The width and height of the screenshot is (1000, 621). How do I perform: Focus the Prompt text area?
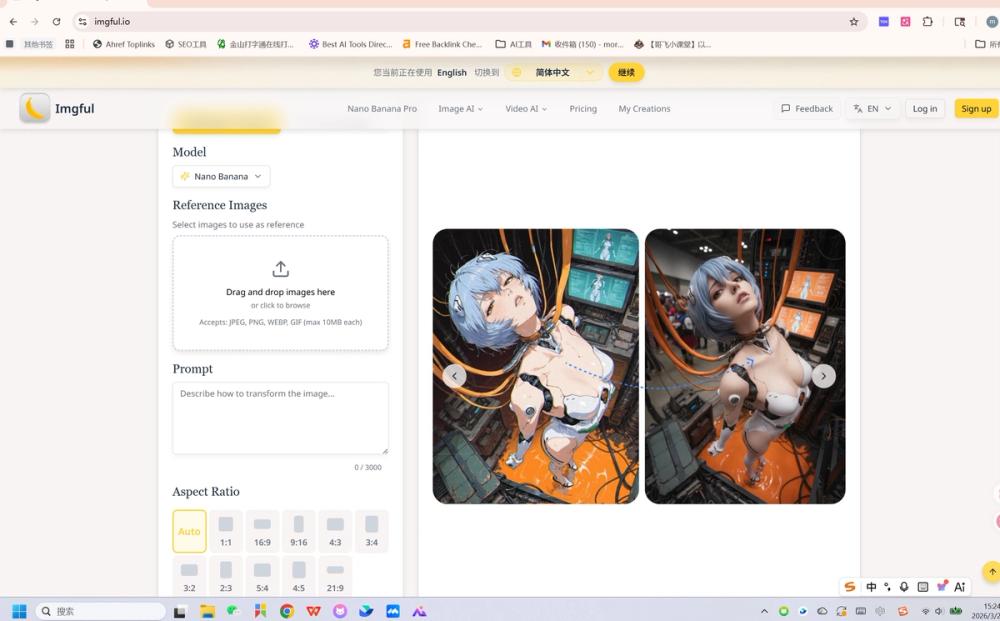pos(281,418)
